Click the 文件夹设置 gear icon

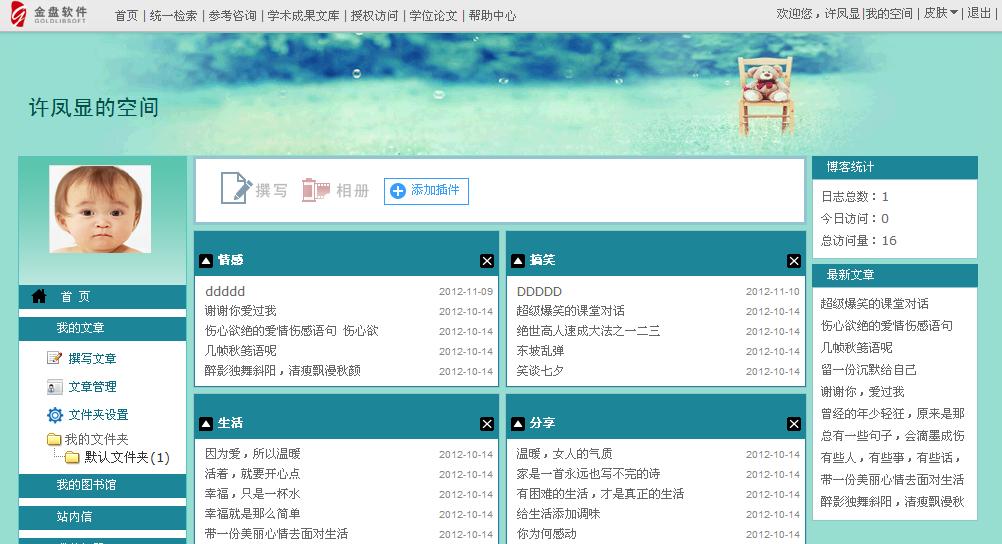tap(55, 415)
